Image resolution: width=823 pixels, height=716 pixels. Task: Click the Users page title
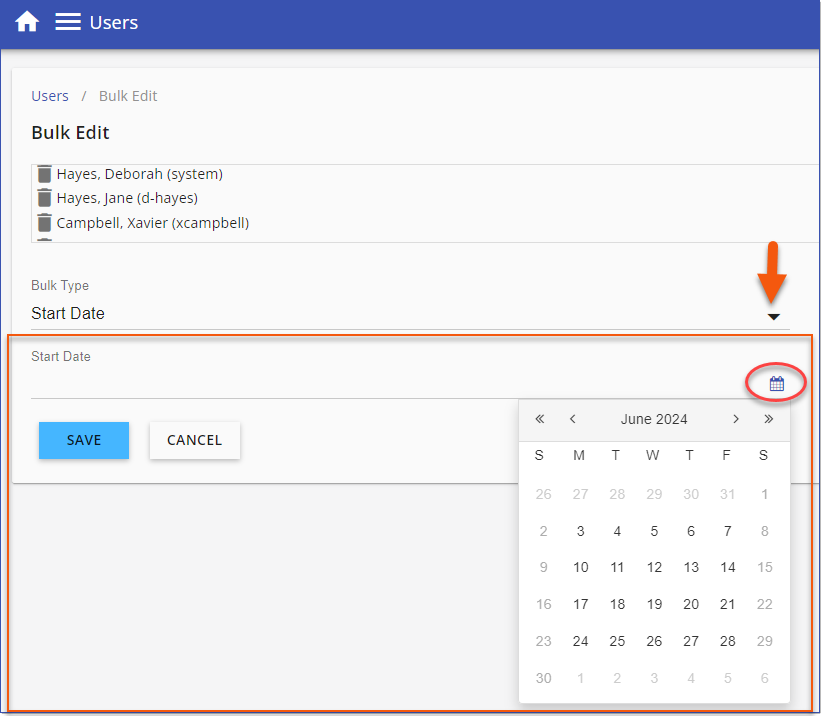[x=114, y=22]
